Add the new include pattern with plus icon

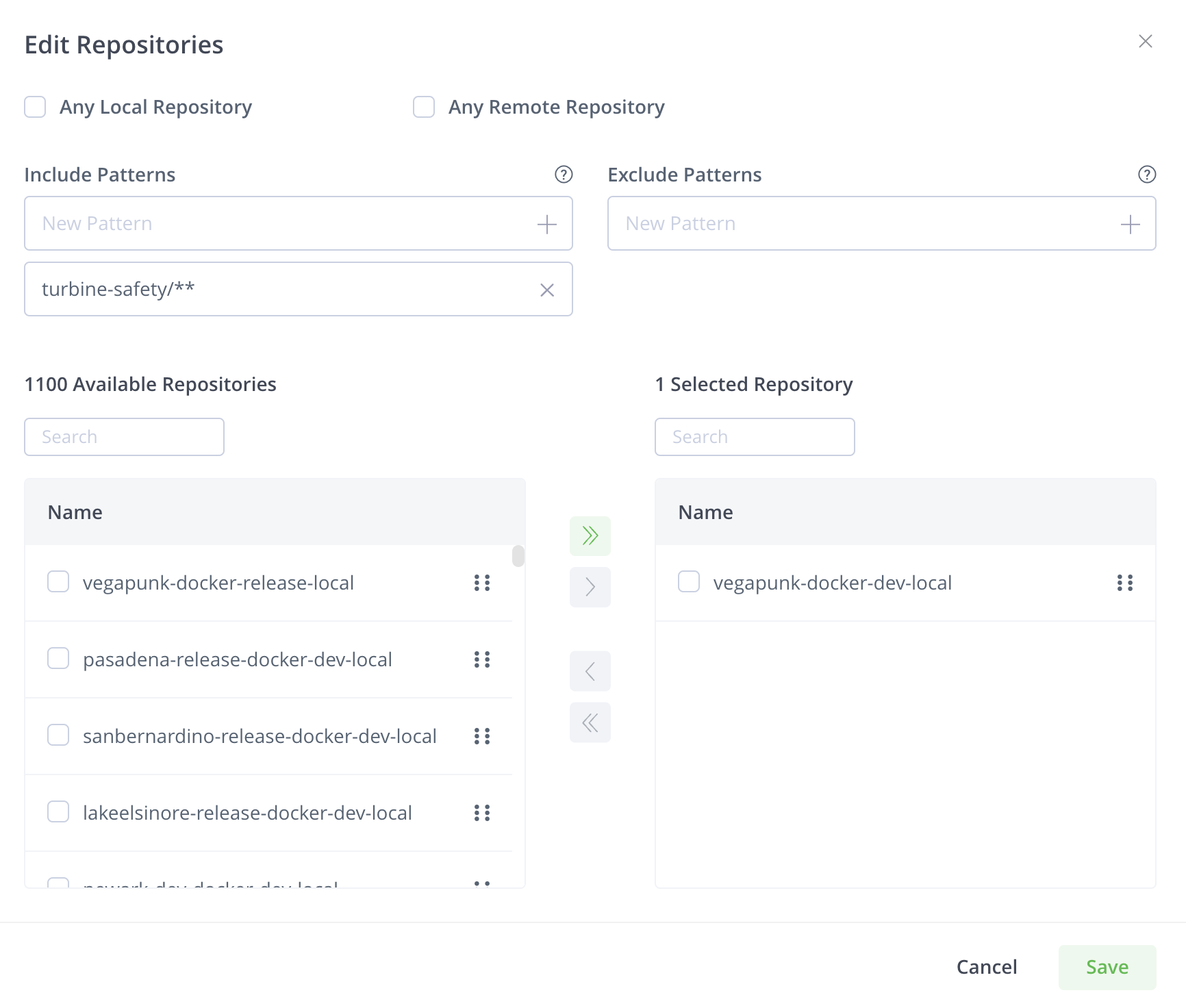[x=546, y=224]
